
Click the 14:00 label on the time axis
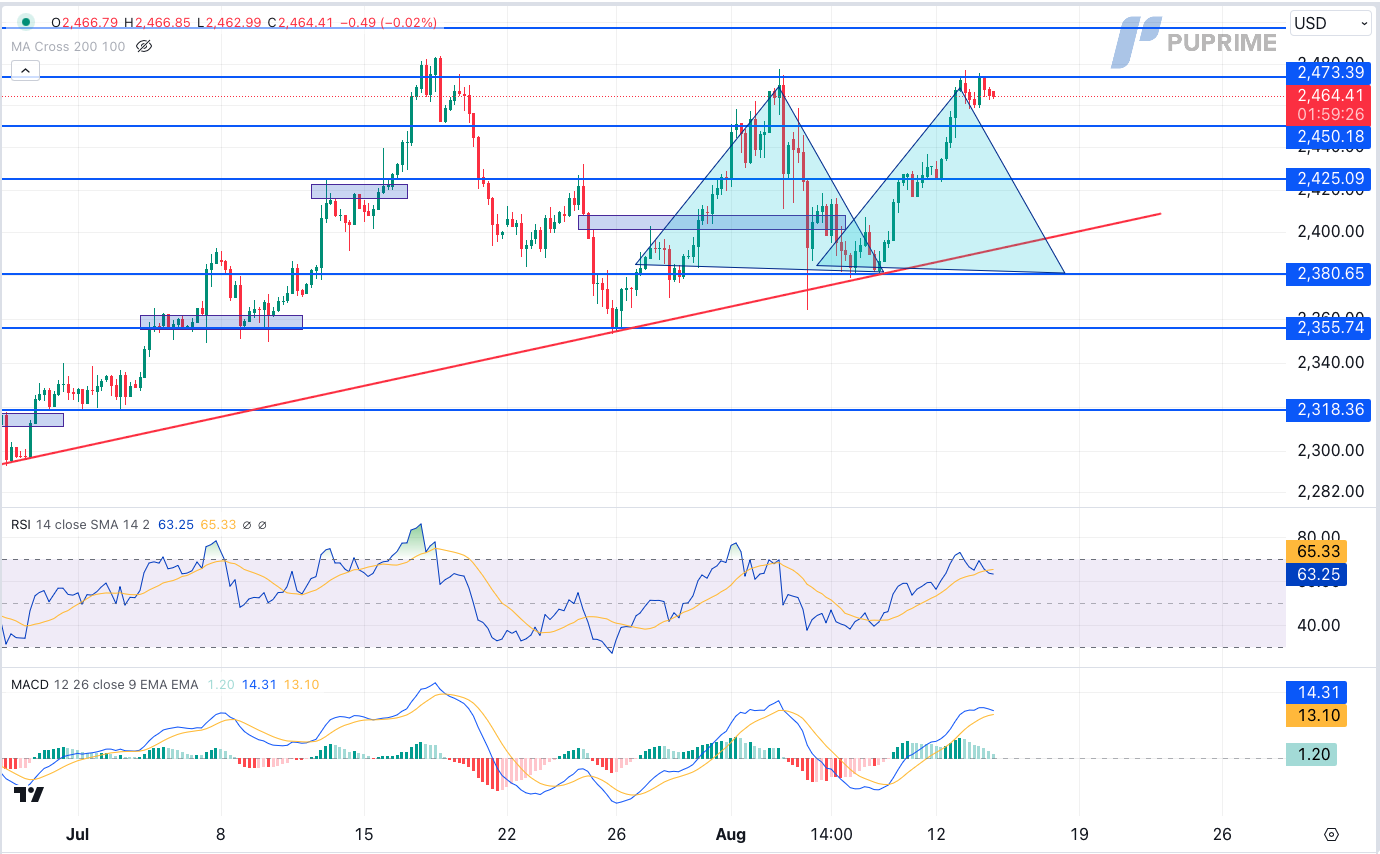830,833
